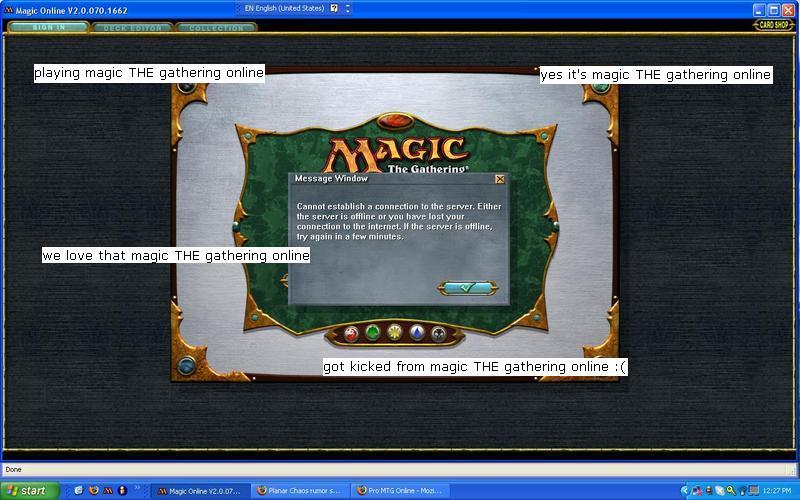Viewport: 800px width, 500px height.
Task: Click the white mana orb
Action: (x=395, y=333)
